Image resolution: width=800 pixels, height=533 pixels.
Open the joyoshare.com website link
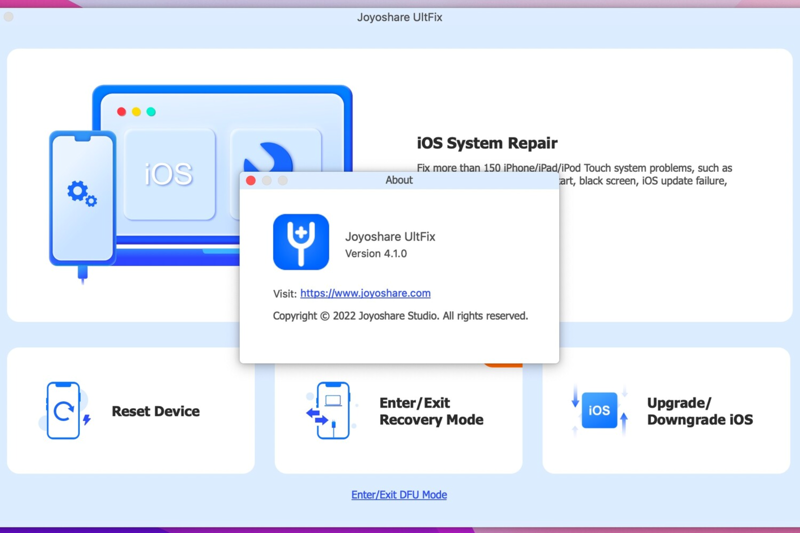pos(365,293)
